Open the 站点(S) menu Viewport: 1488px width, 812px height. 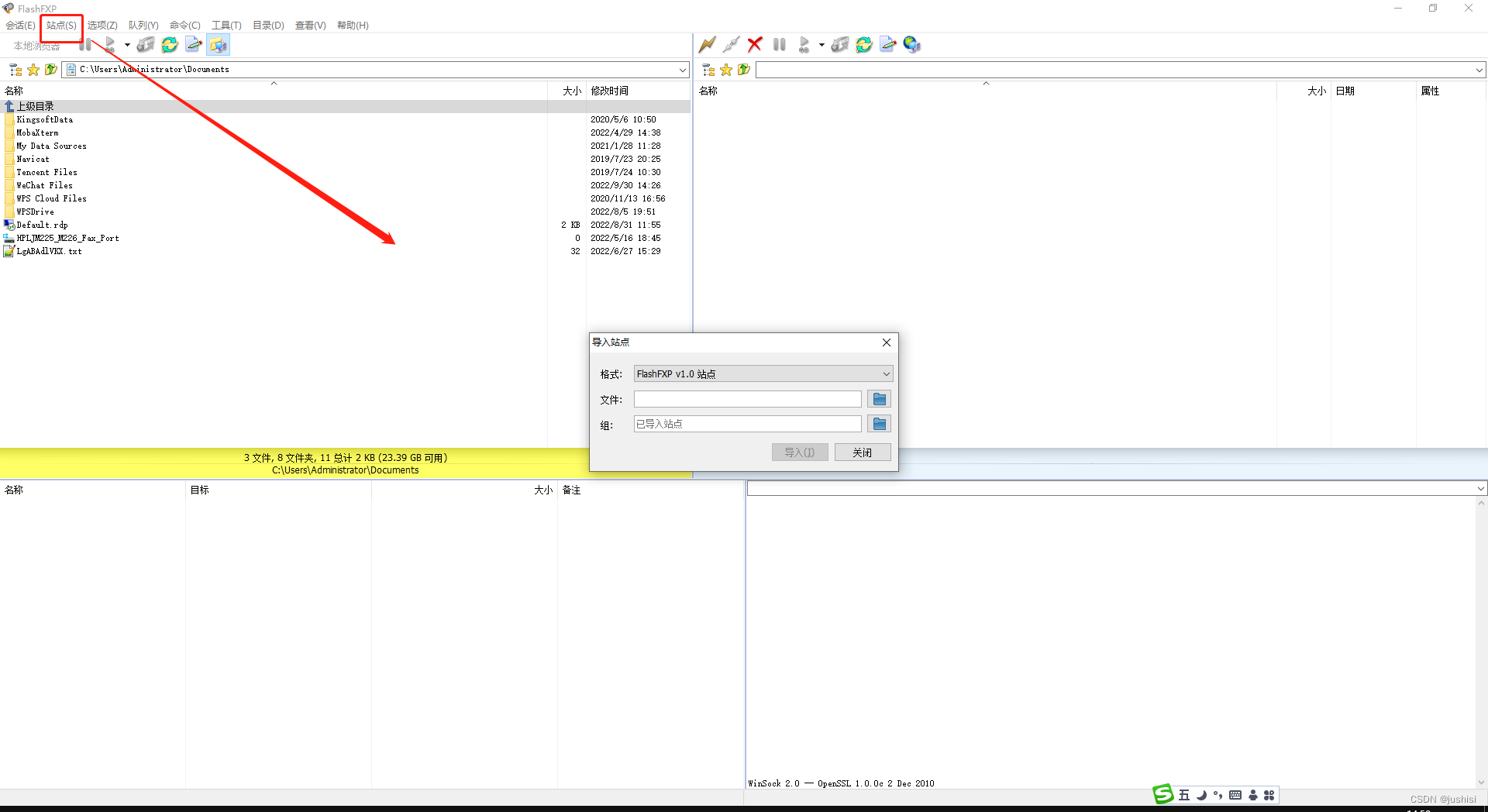[60, 25]
